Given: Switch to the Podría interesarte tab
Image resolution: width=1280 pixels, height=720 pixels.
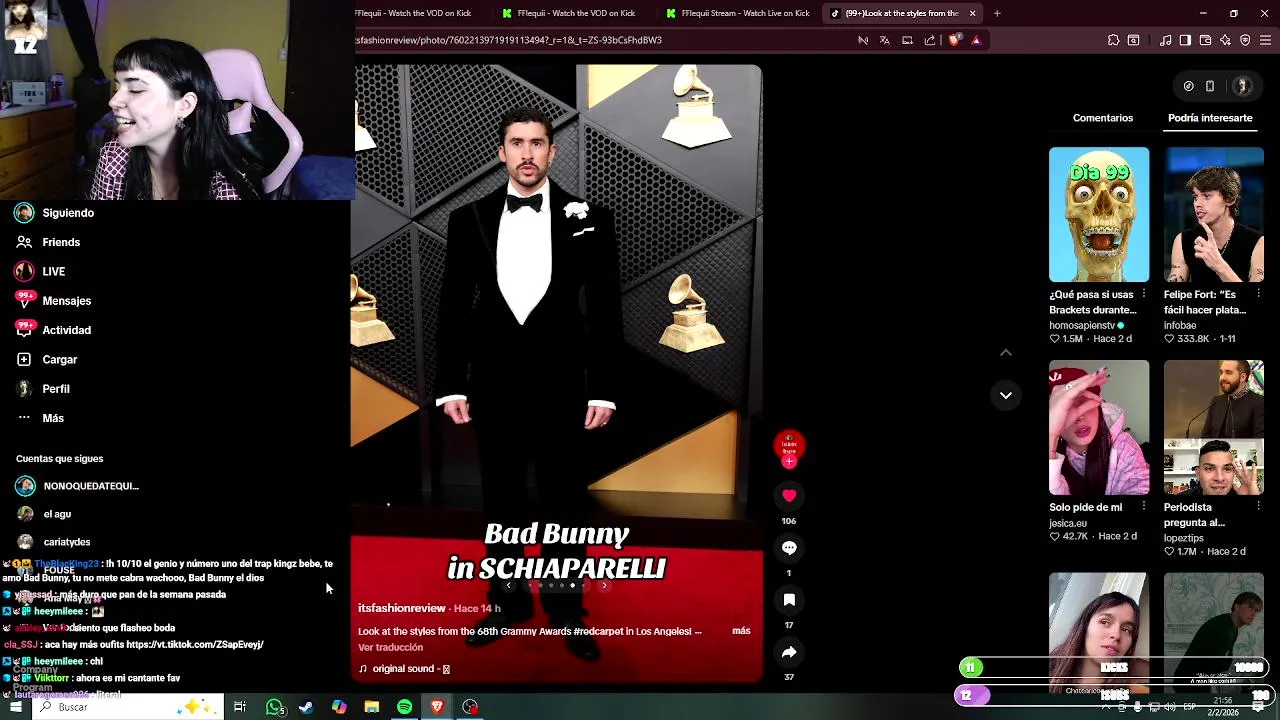Looking at the screenshot, I should [1210, 118].
